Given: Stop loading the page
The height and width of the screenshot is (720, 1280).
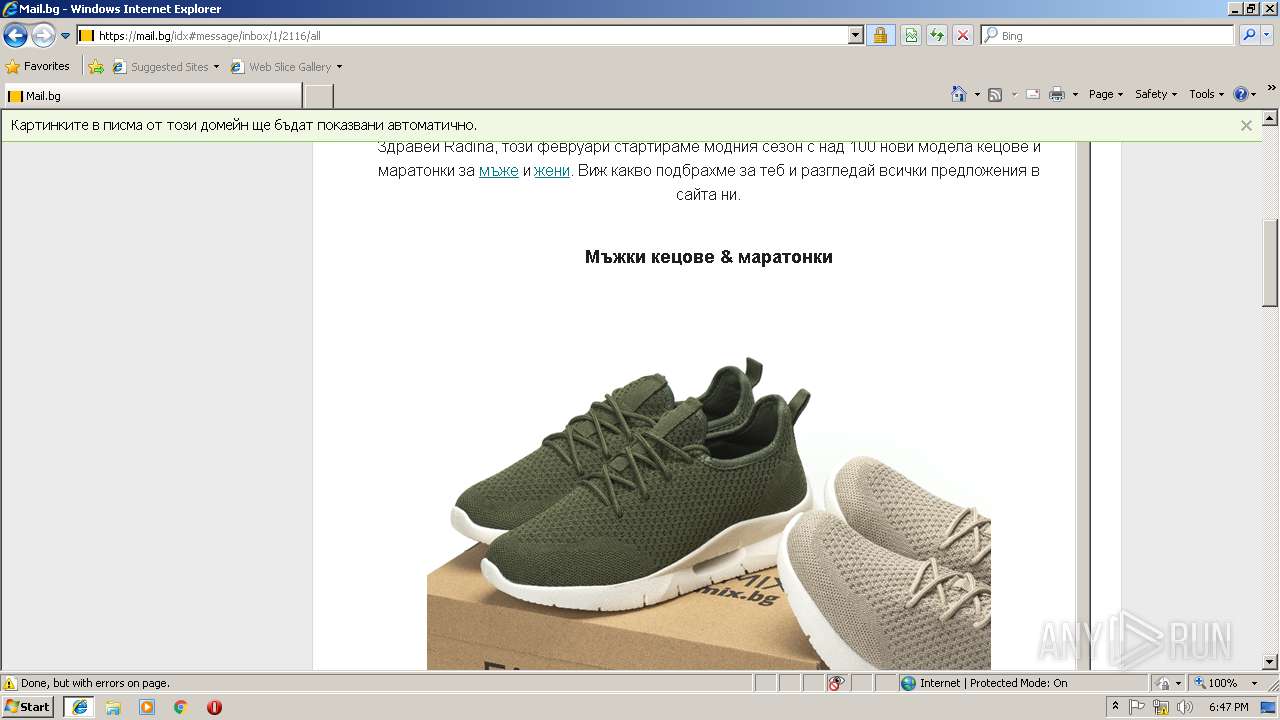Looking at the screenshot, I should [x=963, y=35].
